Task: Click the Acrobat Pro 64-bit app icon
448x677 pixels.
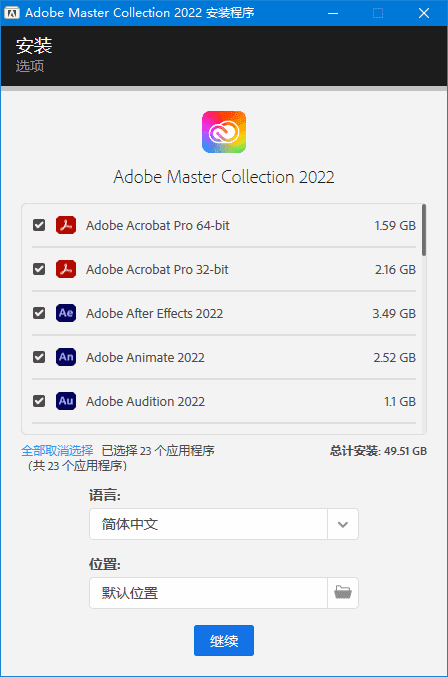Action: click(66, 225)
